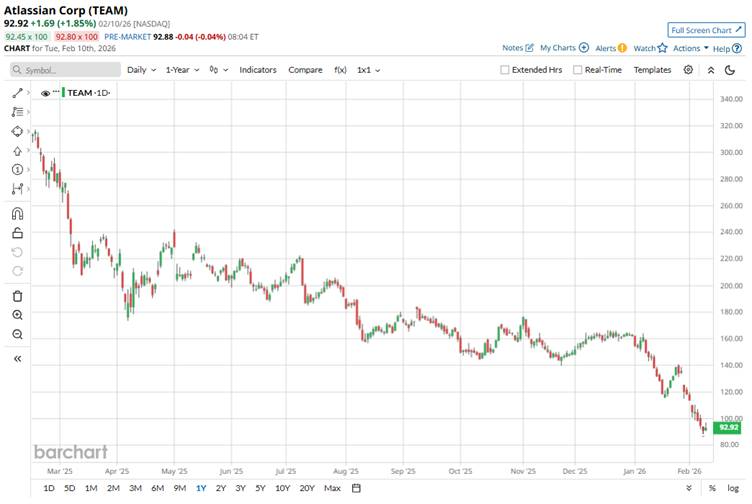Open the Daily interval dropdown

tap(141, 70)
